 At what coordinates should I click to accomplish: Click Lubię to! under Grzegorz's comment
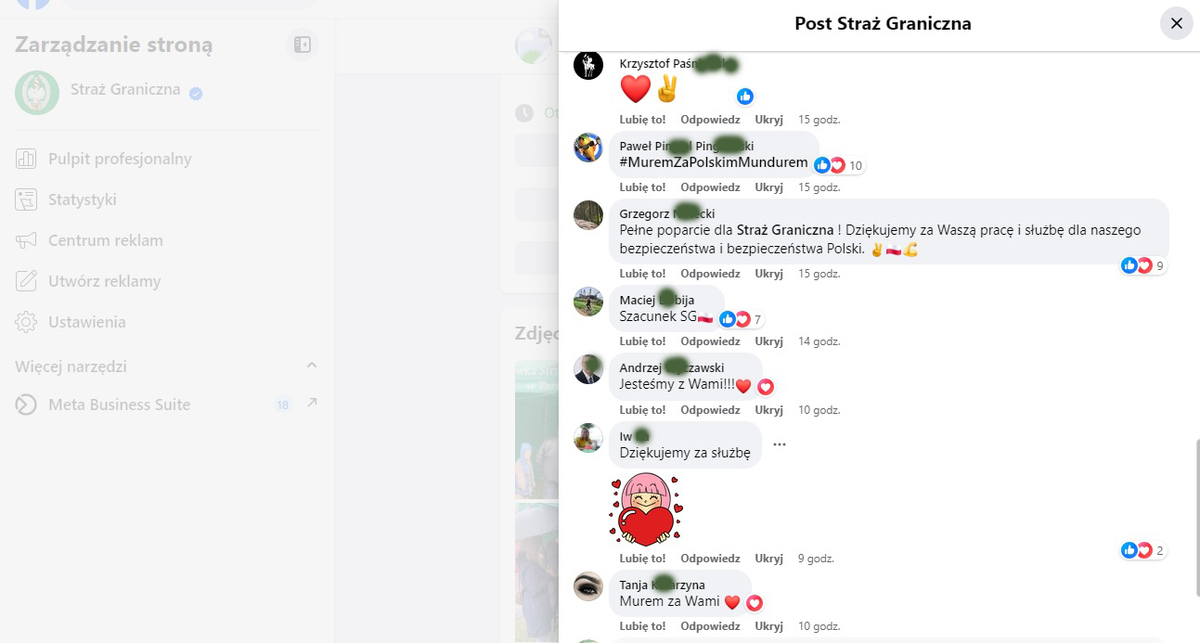[x=642, y=273]
